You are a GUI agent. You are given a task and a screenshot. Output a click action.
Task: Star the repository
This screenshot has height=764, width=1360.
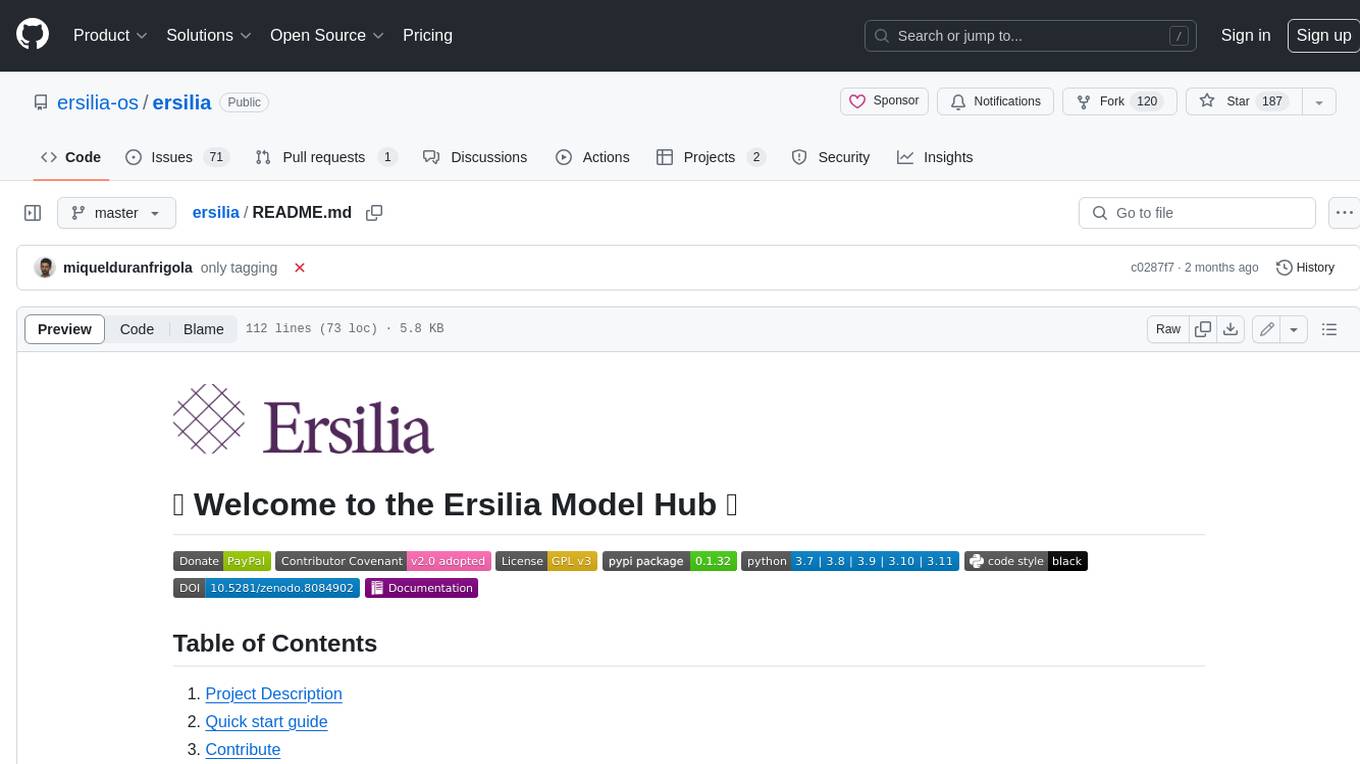click(1243, 101)
